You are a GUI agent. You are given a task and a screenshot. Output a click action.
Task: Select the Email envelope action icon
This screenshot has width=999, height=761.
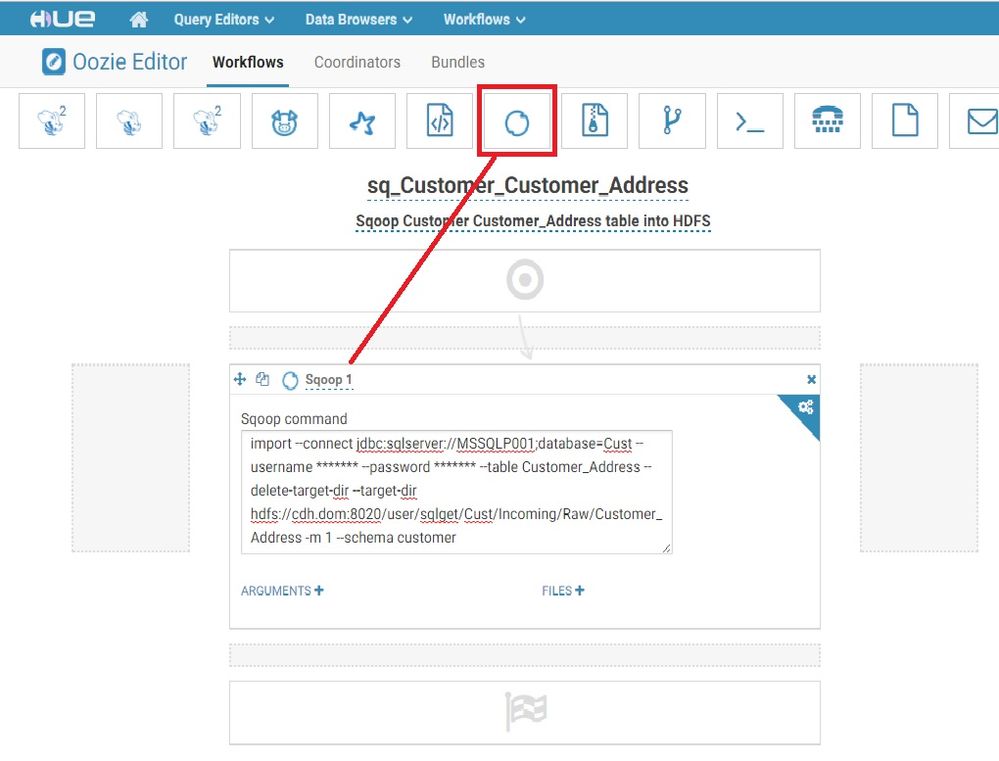coord(974,121)
